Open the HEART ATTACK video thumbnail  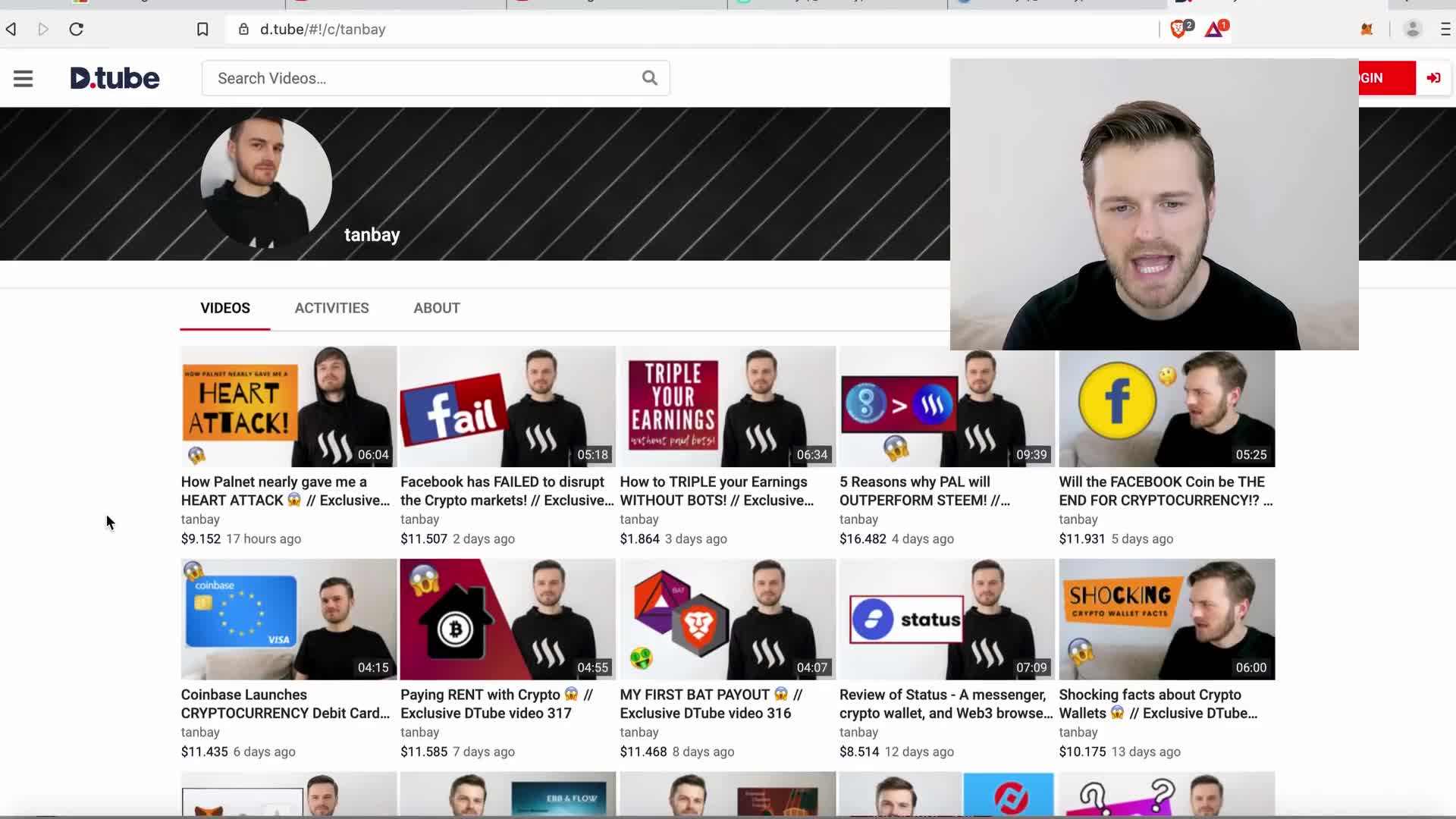click(x=288, y=406)
